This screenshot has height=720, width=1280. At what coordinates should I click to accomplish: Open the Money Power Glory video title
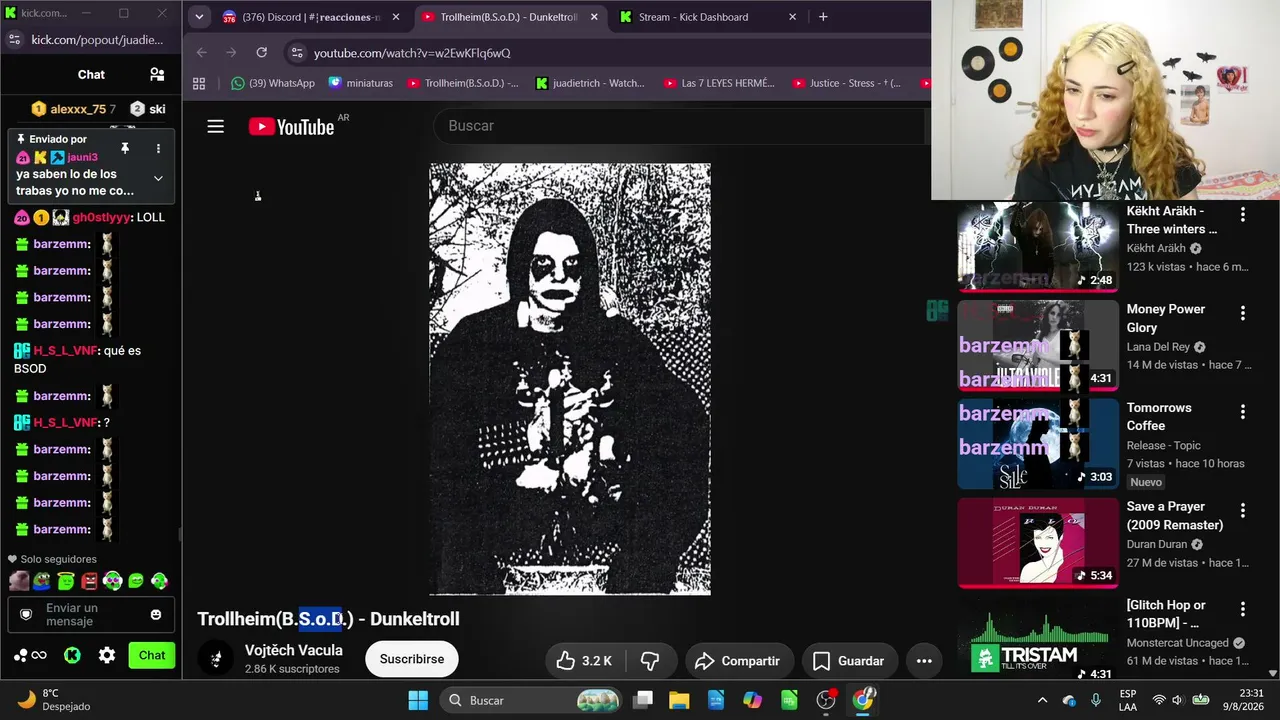[x=1166, y=318]
